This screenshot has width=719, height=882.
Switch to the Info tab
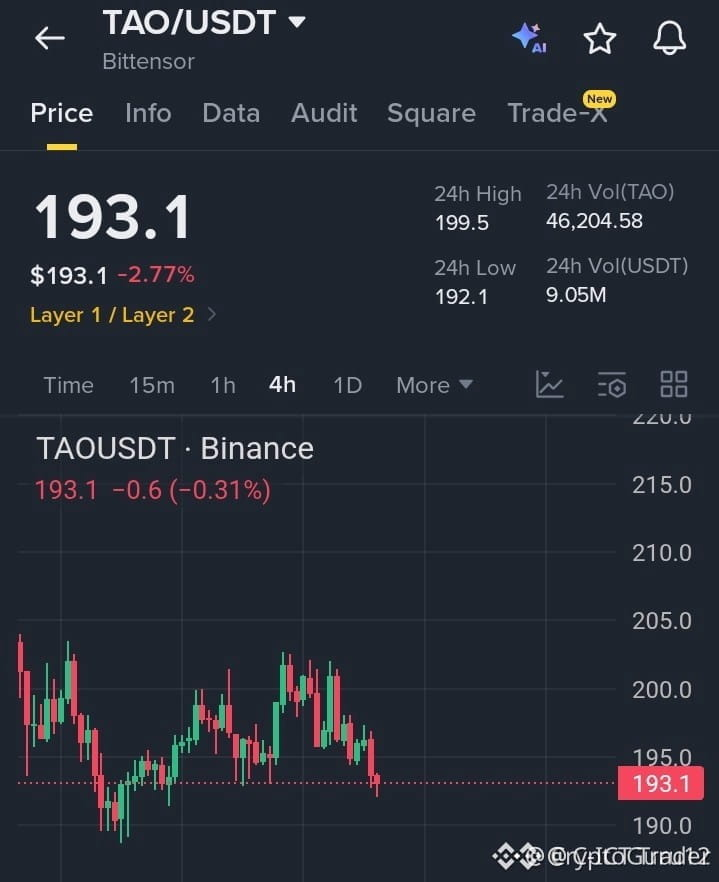(149, 113)
